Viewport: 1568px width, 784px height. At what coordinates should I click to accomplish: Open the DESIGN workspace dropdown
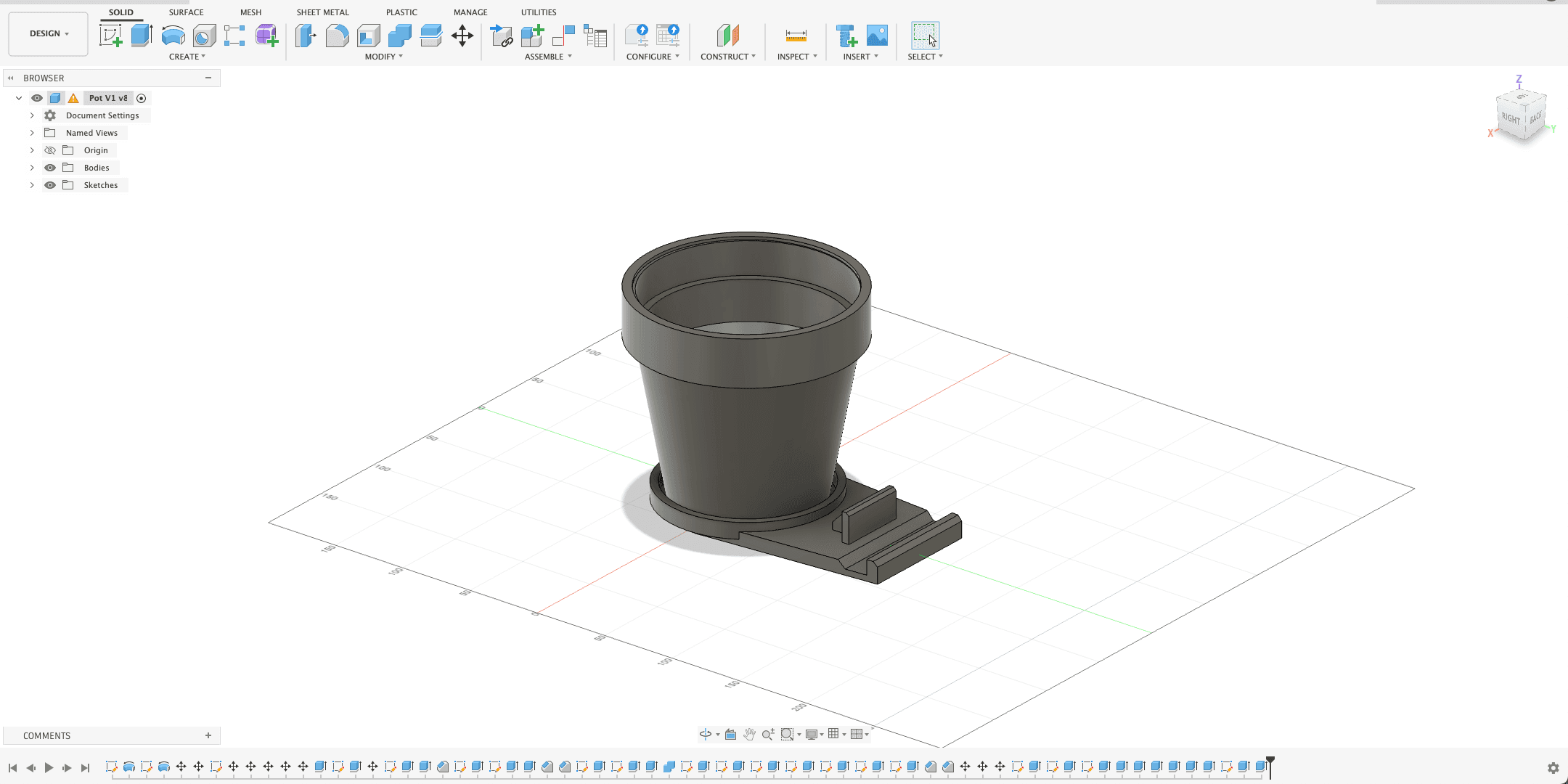tap(49, 33)
